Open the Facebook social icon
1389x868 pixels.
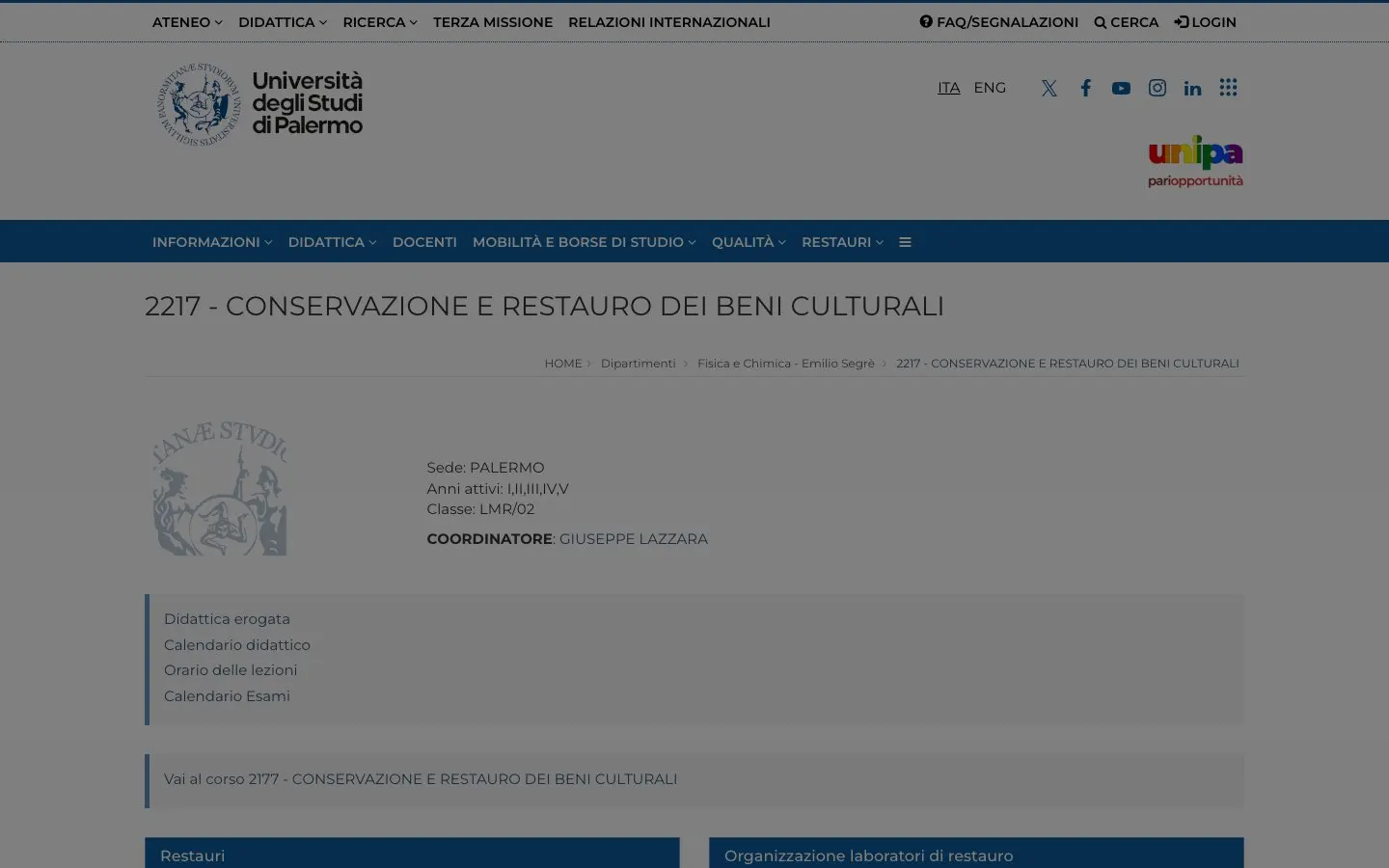tap(1085, 88)
